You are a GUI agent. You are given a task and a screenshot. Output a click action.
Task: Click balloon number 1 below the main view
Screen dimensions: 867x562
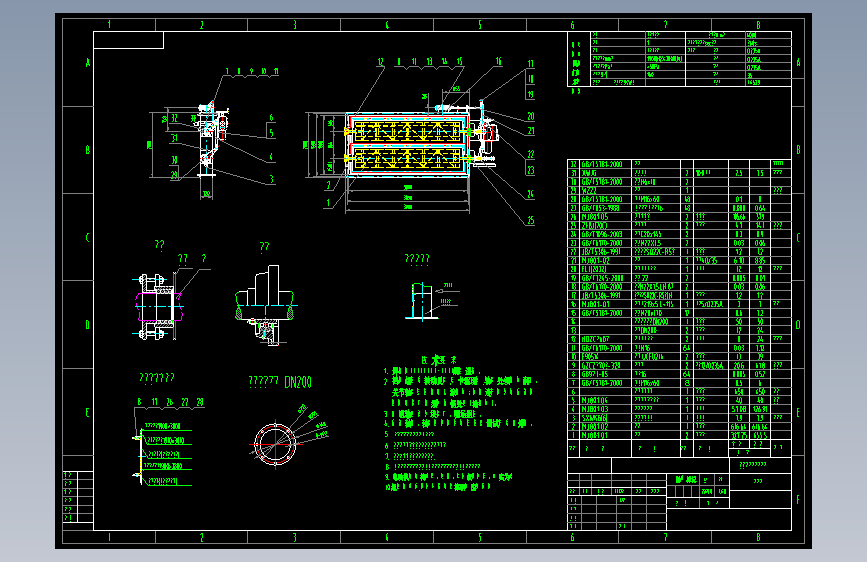[328, 203]
